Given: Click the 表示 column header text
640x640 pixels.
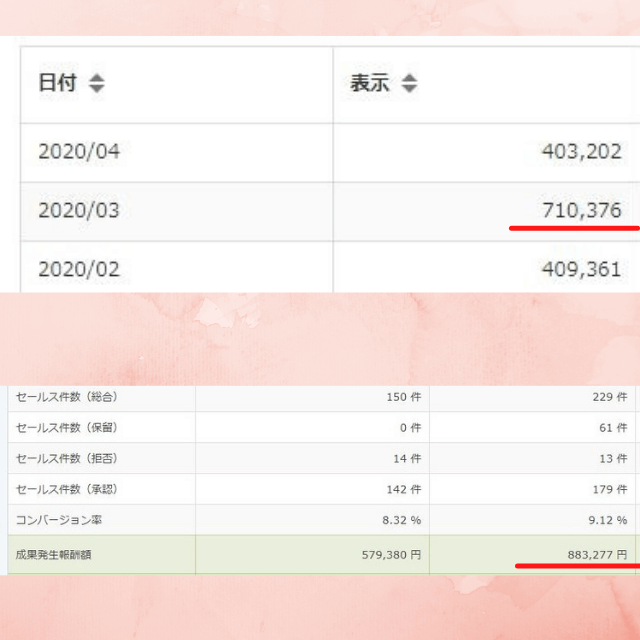Looking at the screenshot, I should (369, 84).
